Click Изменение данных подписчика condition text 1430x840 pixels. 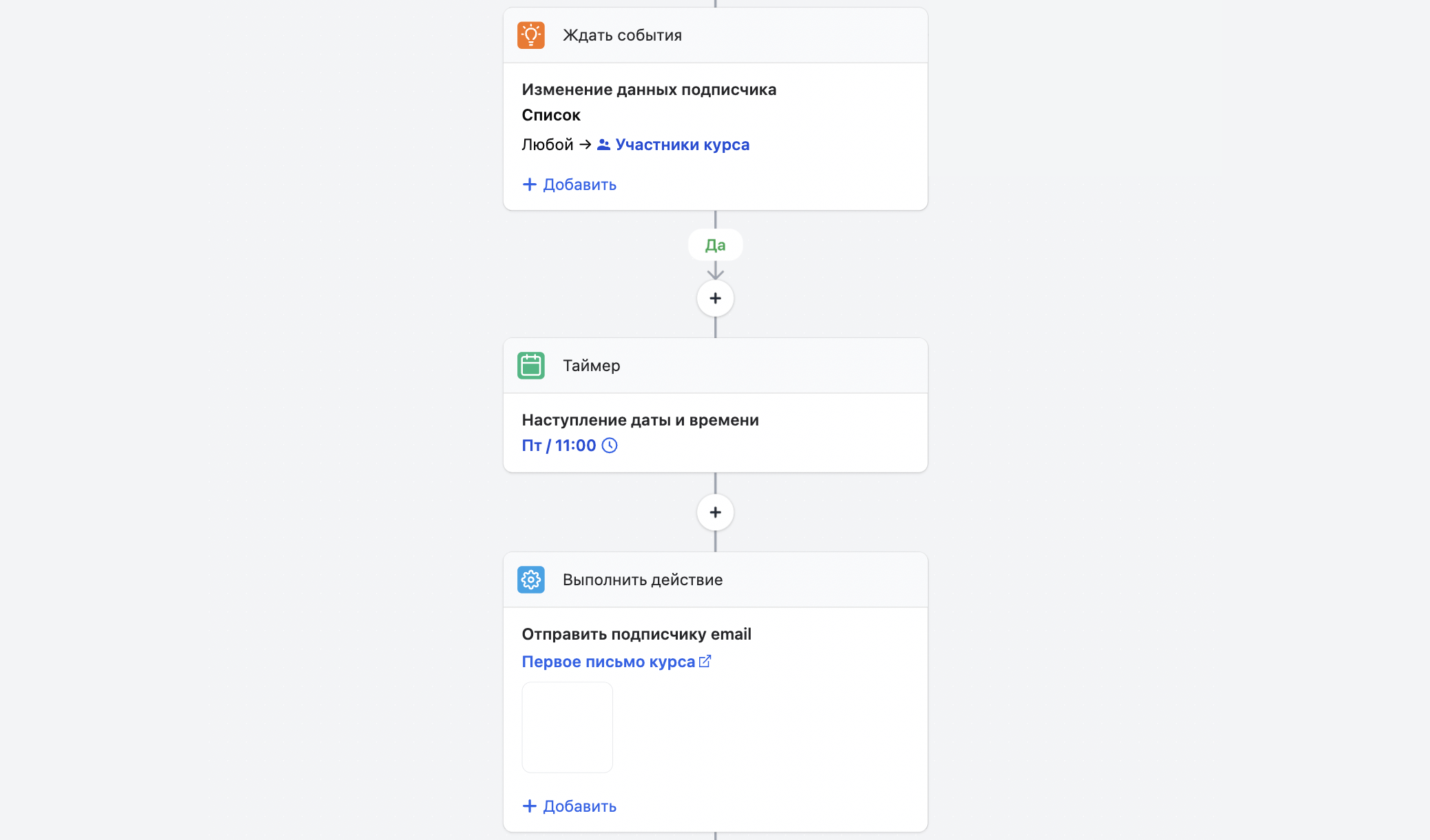pyautogui.click(x=648, y=90)
